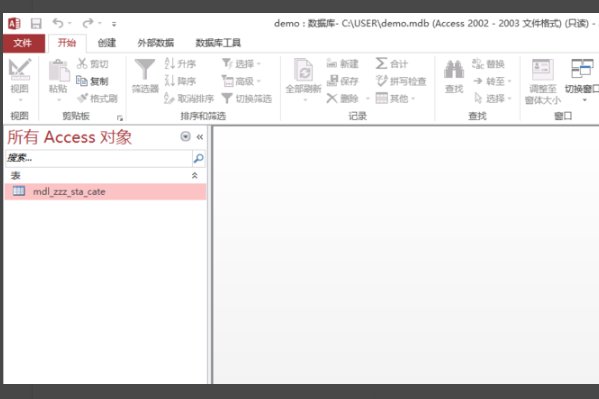
Task: Open the 选择 select dropdown in 查找 group
Action: click(x=492, y=99)
